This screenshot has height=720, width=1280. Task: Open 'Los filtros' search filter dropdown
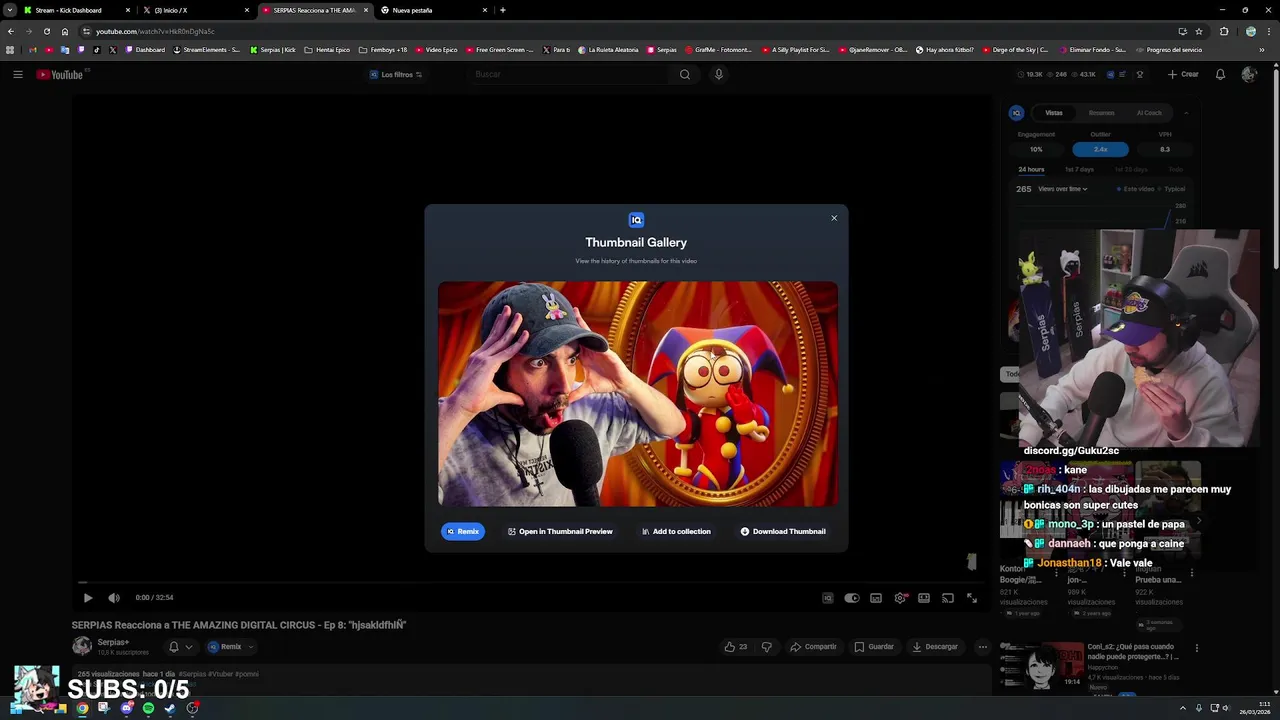(x=396, y=74)
